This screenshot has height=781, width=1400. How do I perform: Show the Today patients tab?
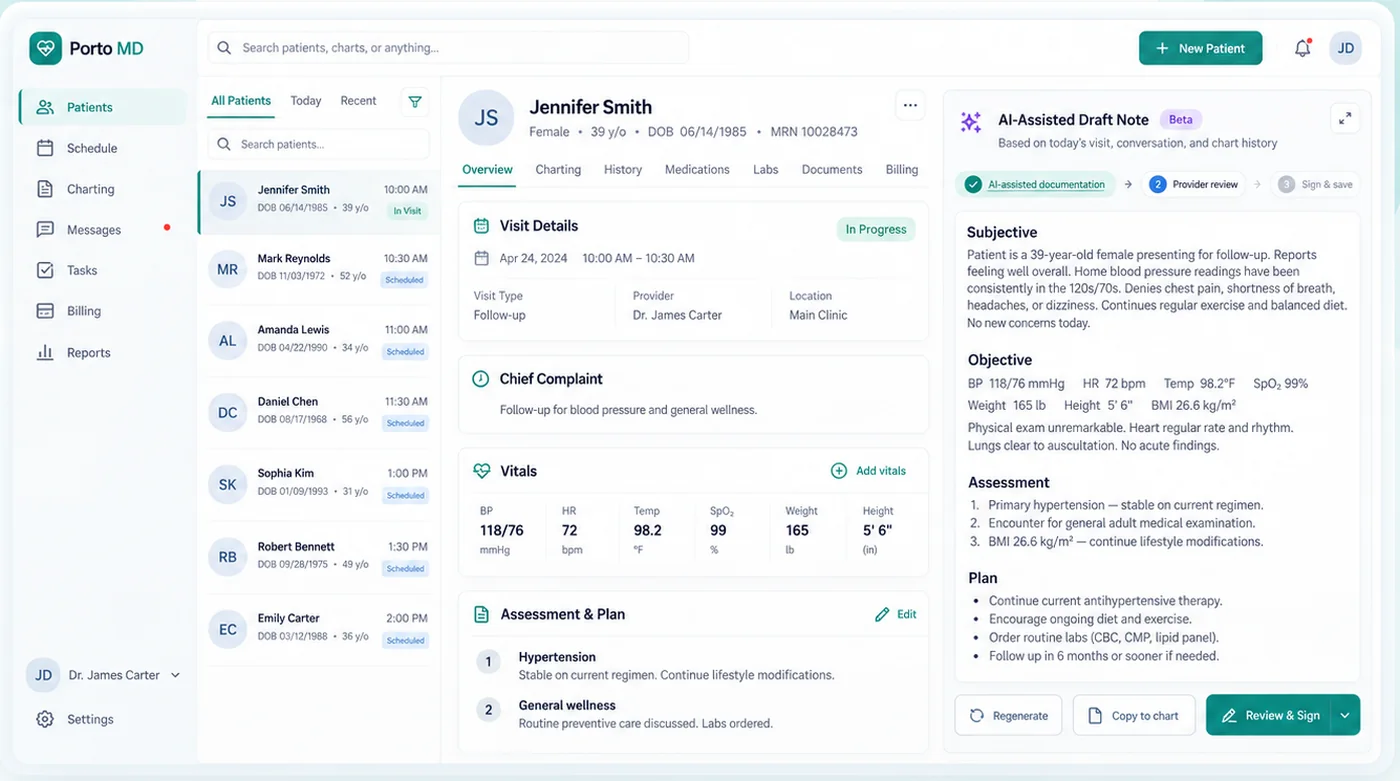[306, 101]
